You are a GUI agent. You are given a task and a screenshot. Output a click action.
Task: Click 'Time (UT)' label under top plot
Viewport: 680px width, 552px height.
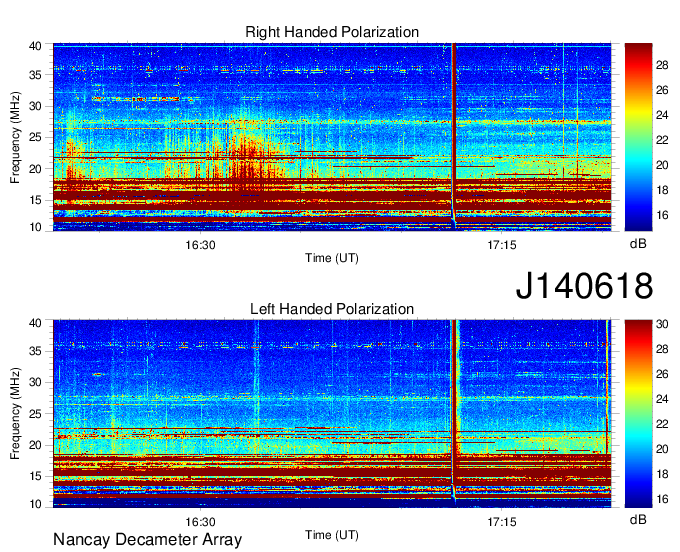coord(332,258)
